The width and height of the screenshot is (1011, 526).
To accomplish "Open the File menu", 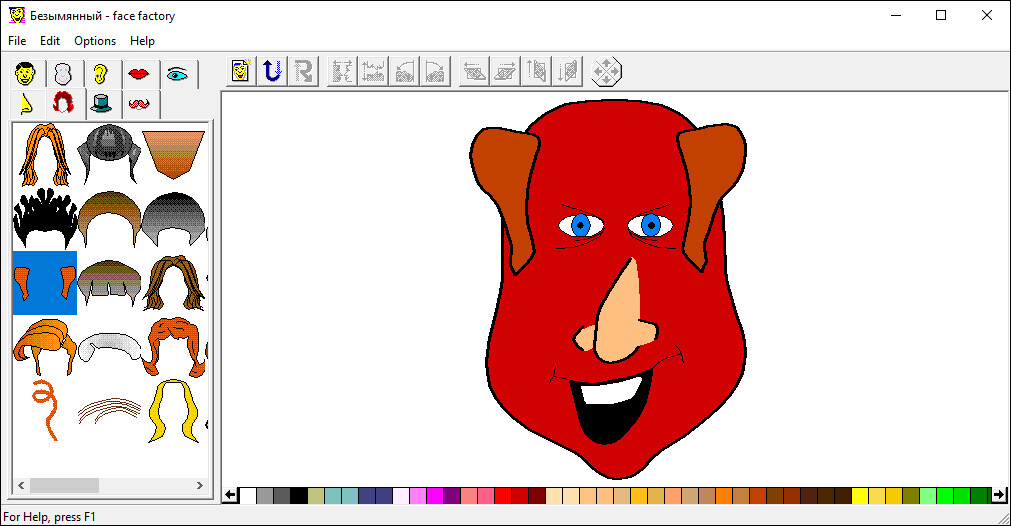I will click(x=17, y=41).
